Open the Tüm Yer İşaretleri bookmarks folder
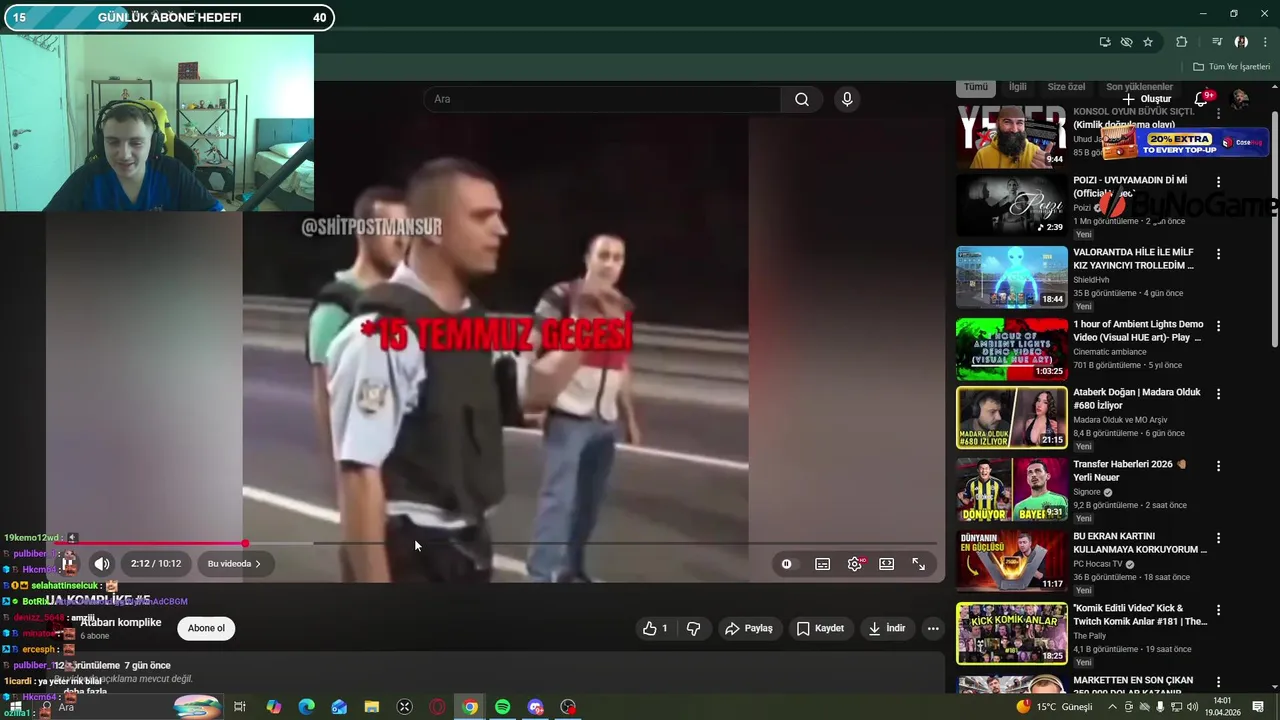Screen dimensions: 1280x720 point(1231,67)
